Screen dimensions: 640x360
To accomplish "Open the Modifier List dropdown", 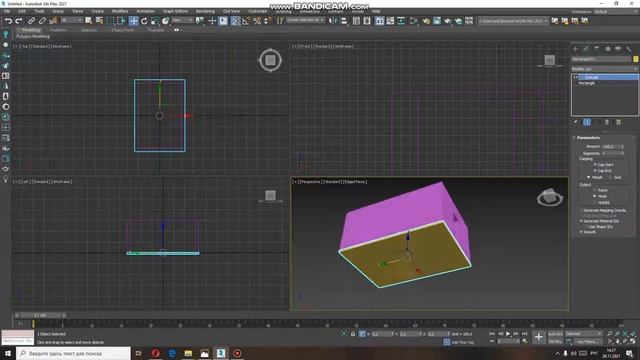I will (x=604, y=69).
